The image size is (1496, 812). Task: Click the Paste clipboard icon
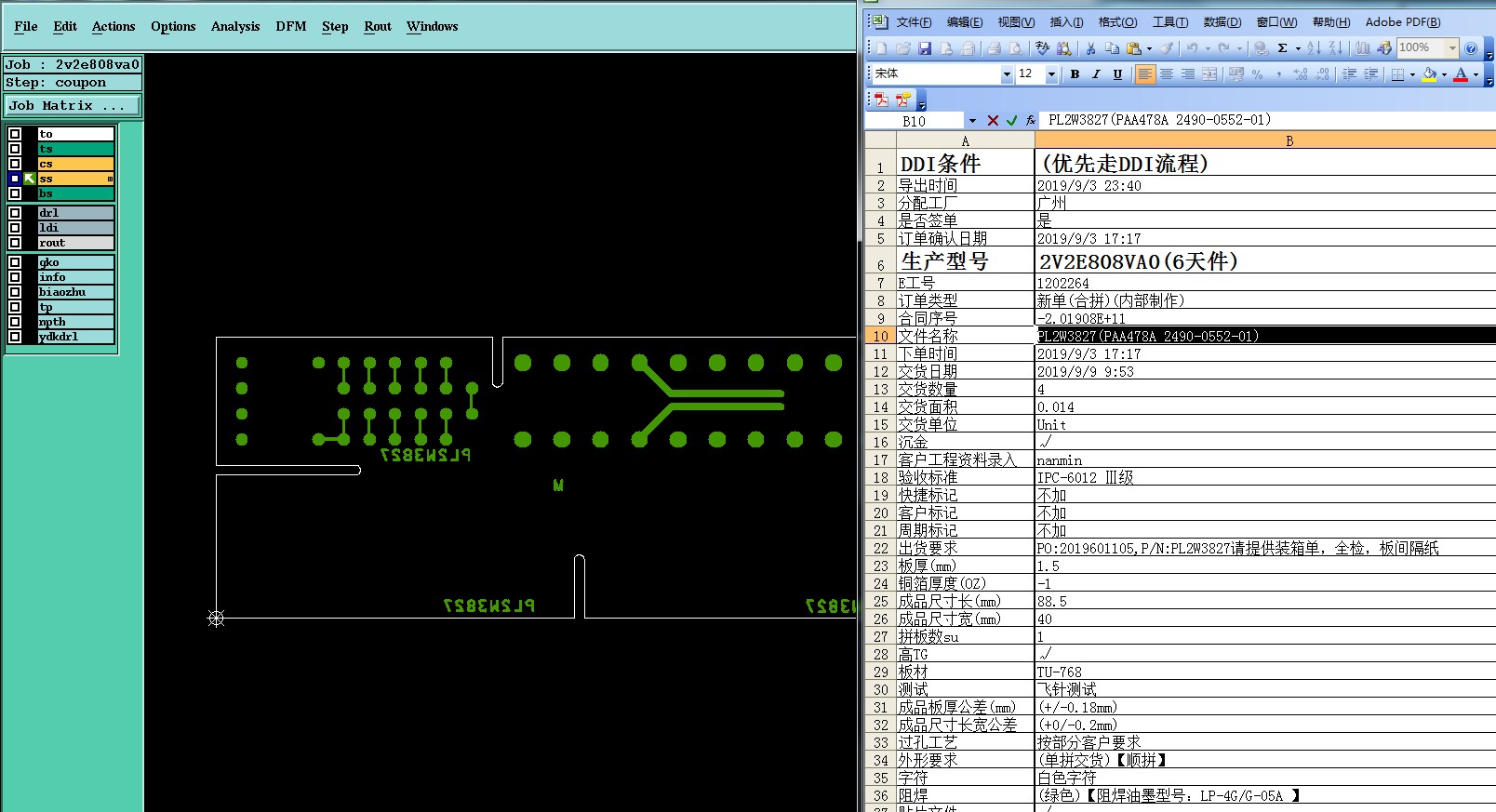click(1133, 48)
